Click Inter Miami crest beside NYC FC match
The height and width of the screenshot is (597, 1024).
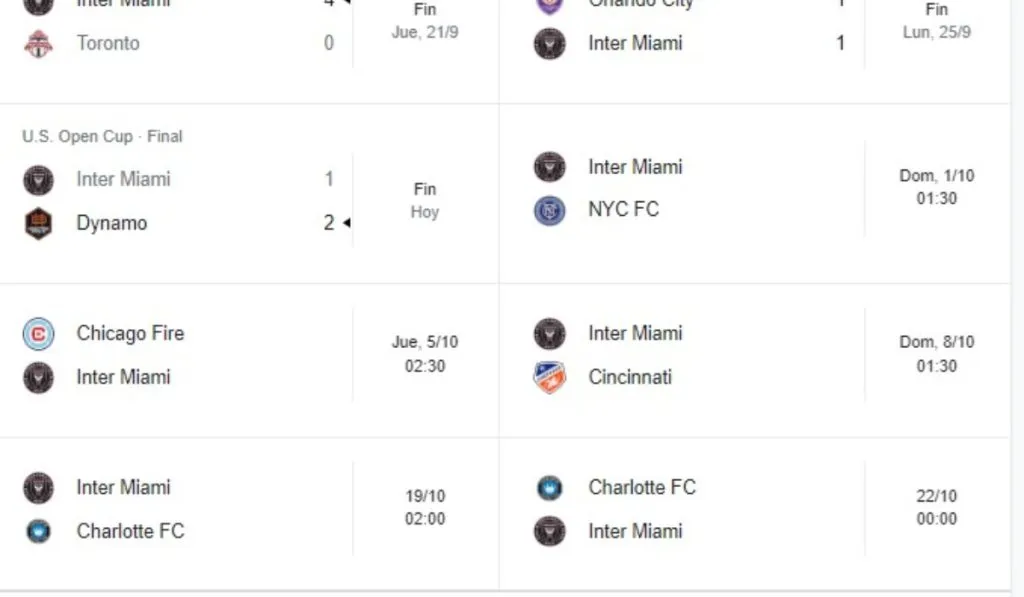click(550, 167)
